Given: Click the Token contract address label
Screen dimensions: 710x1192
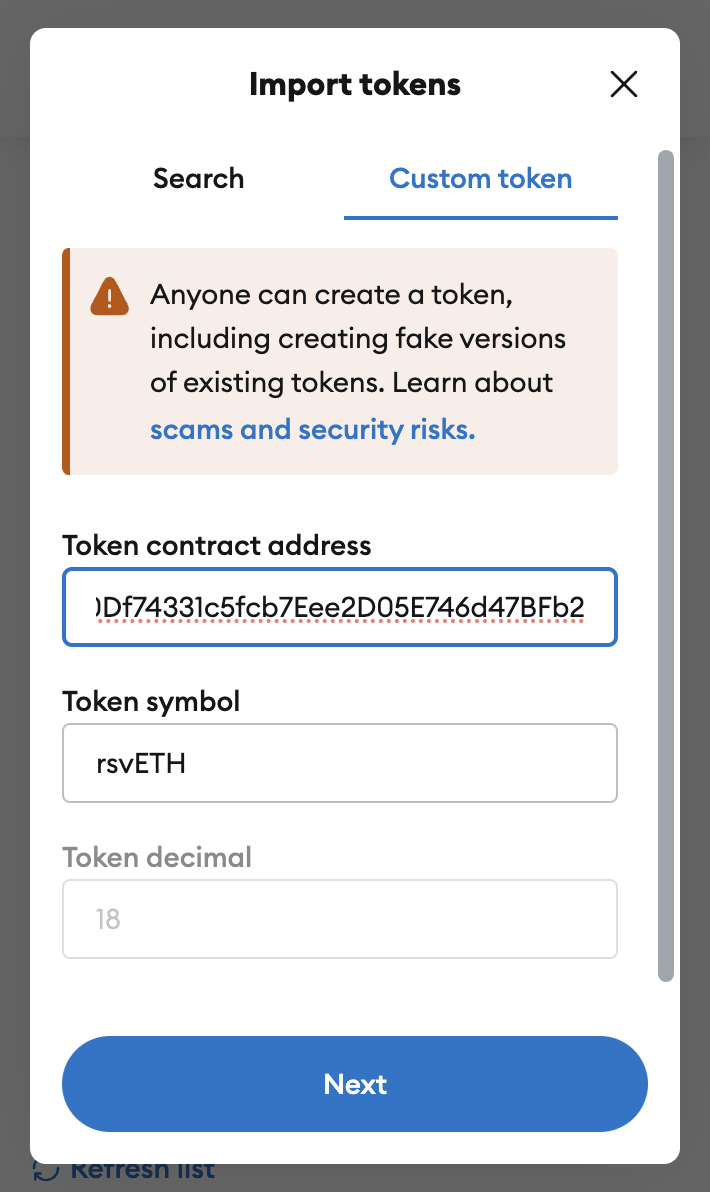Looking at the screenshot, I should coord(217,545).
